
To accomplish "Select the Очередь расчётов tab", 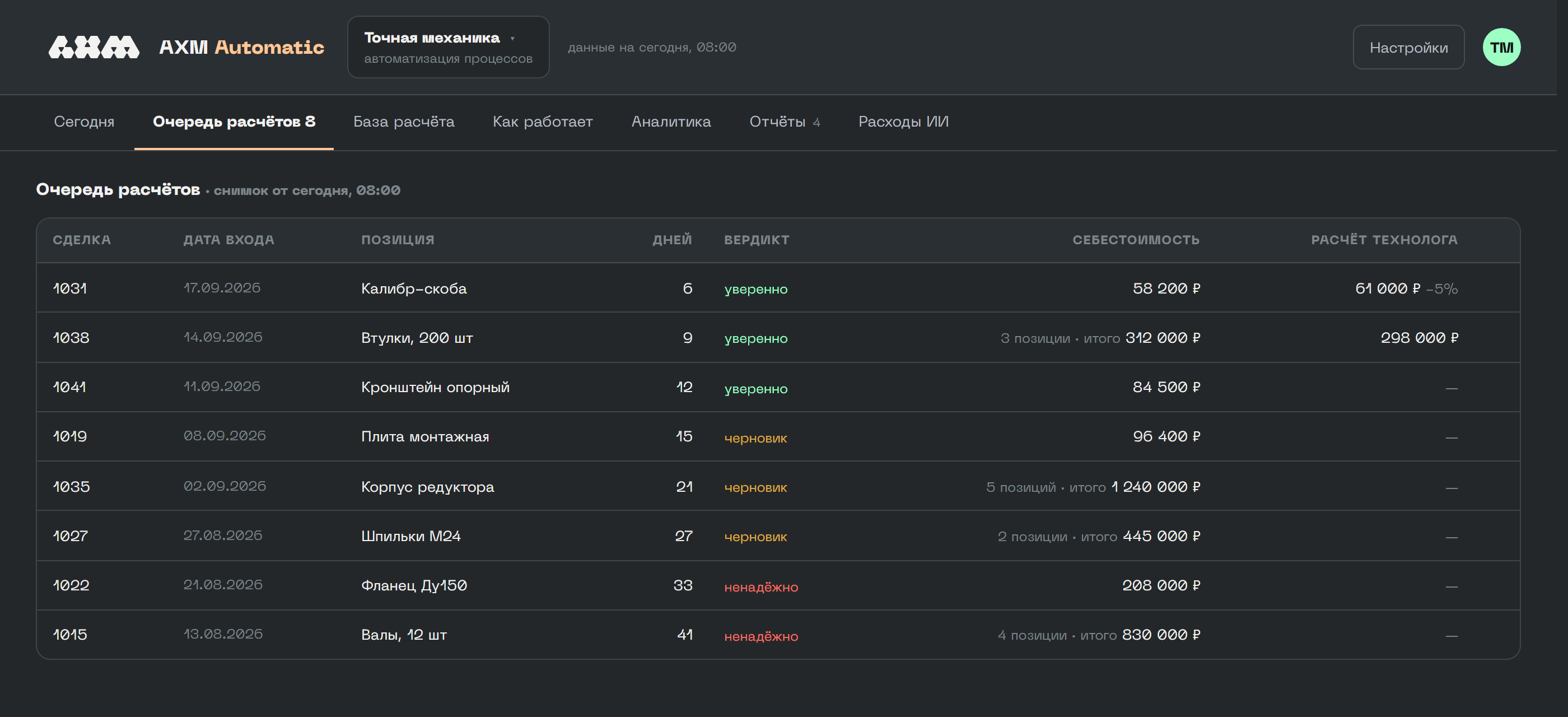I will click(234, 122).
